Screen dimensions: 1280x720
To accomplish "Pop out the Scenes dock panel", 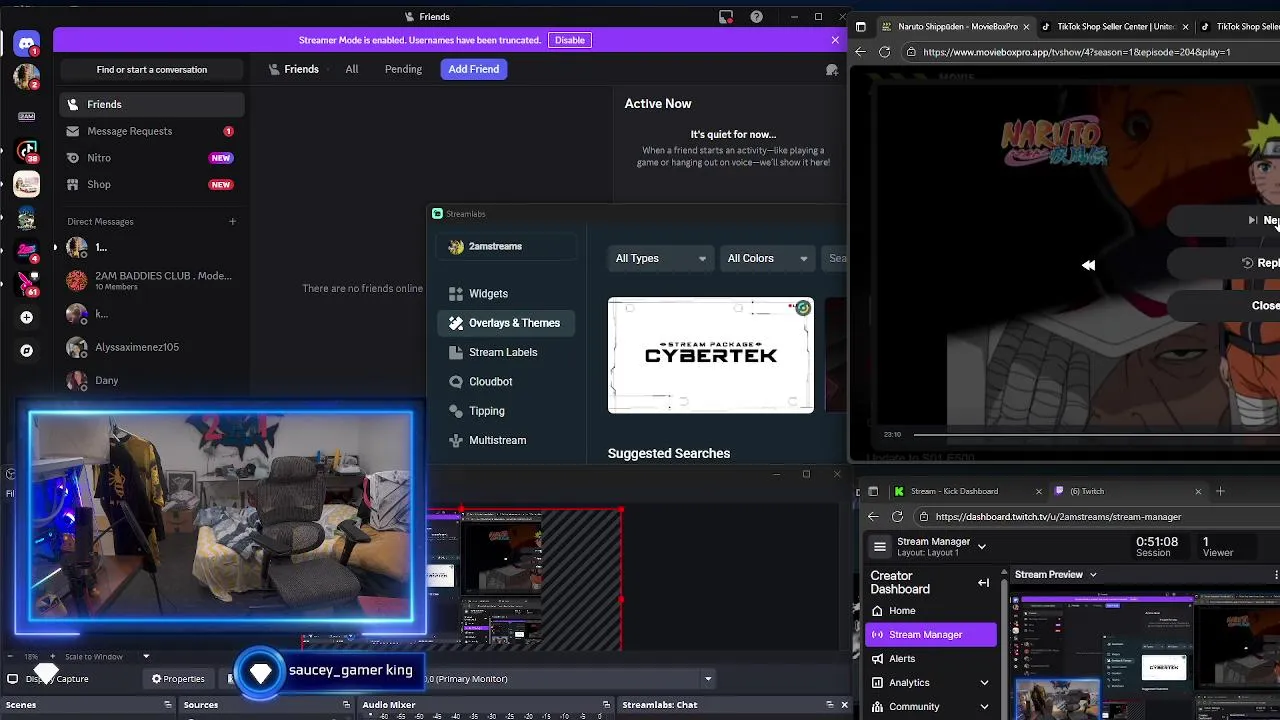I will point(168,705).
